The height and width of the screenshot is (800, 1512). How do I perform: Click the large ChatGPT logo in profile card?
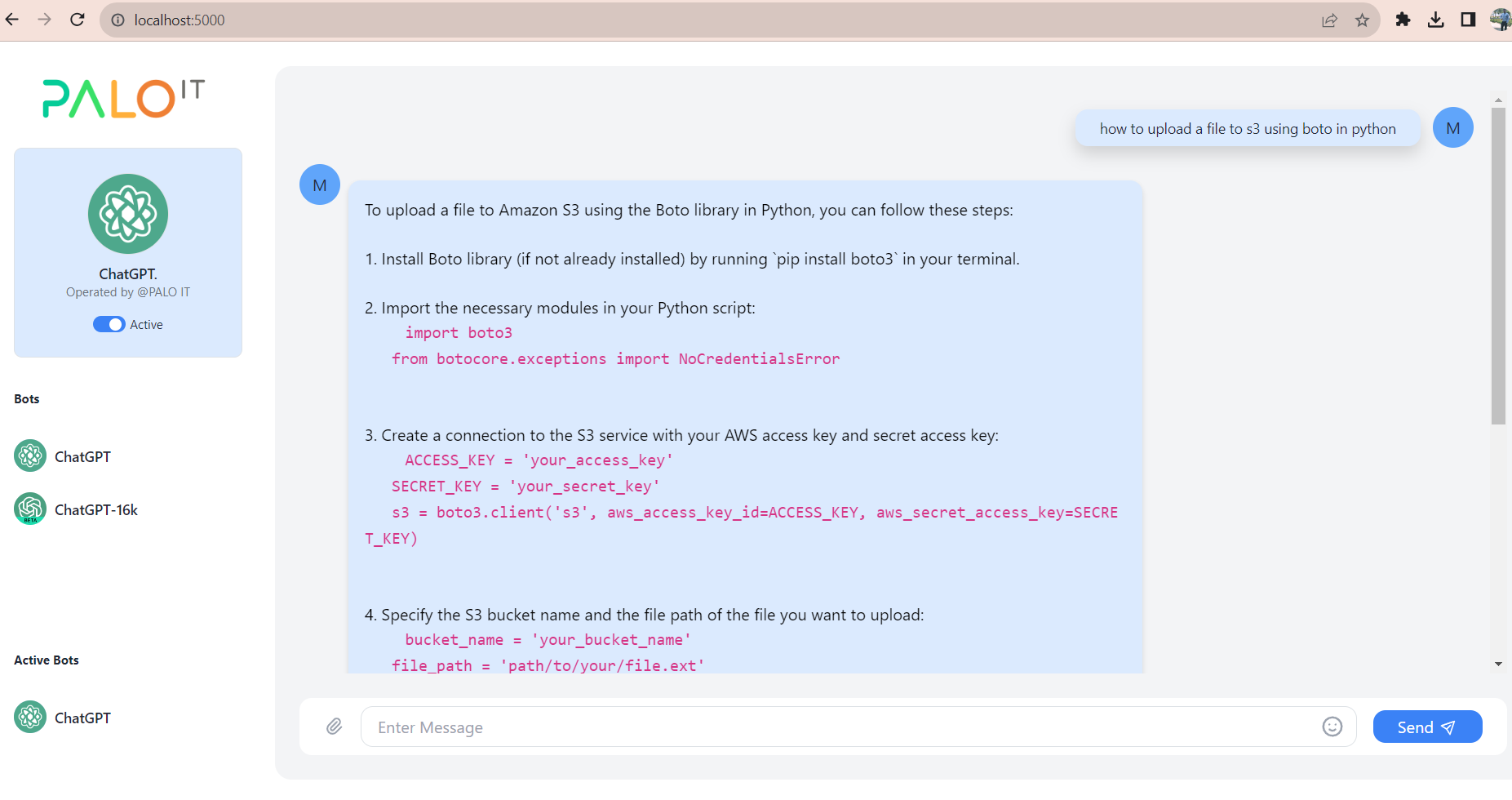tap(128, 214)
